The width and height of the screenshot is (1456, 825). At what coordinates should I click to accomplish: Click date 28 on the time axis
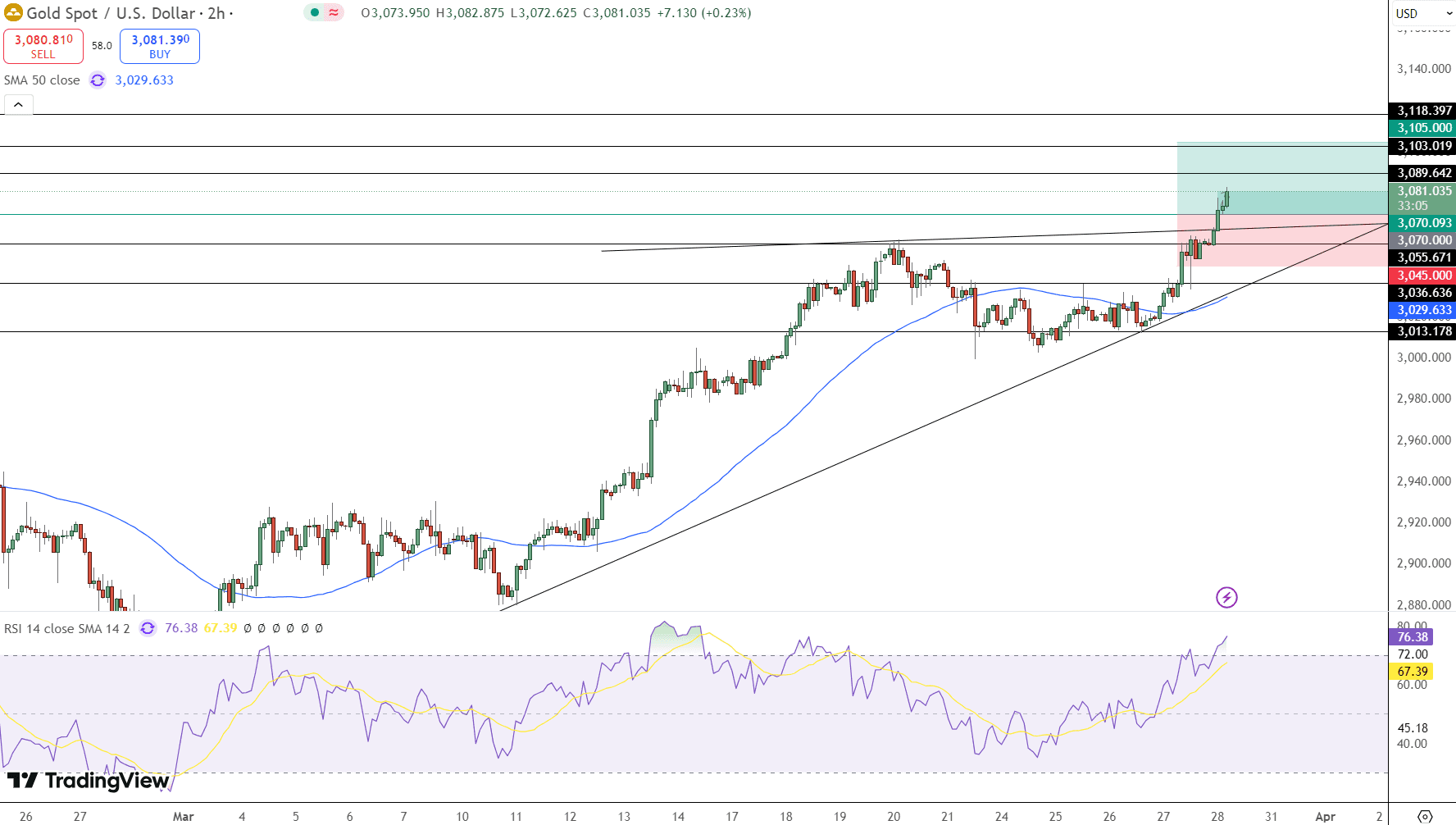[x=1217, y=817]
